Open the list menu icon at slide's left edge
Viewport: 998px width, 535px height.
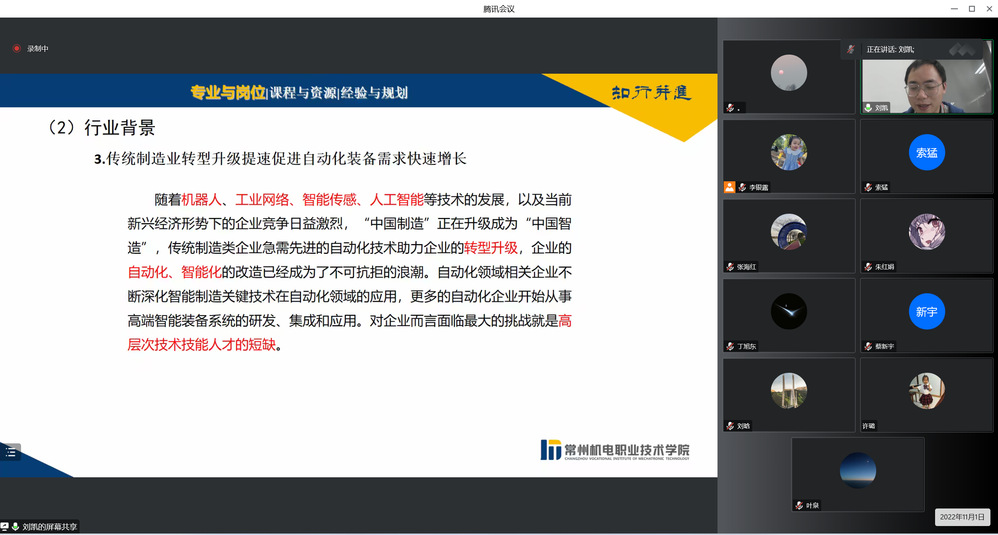pos(10,452)
